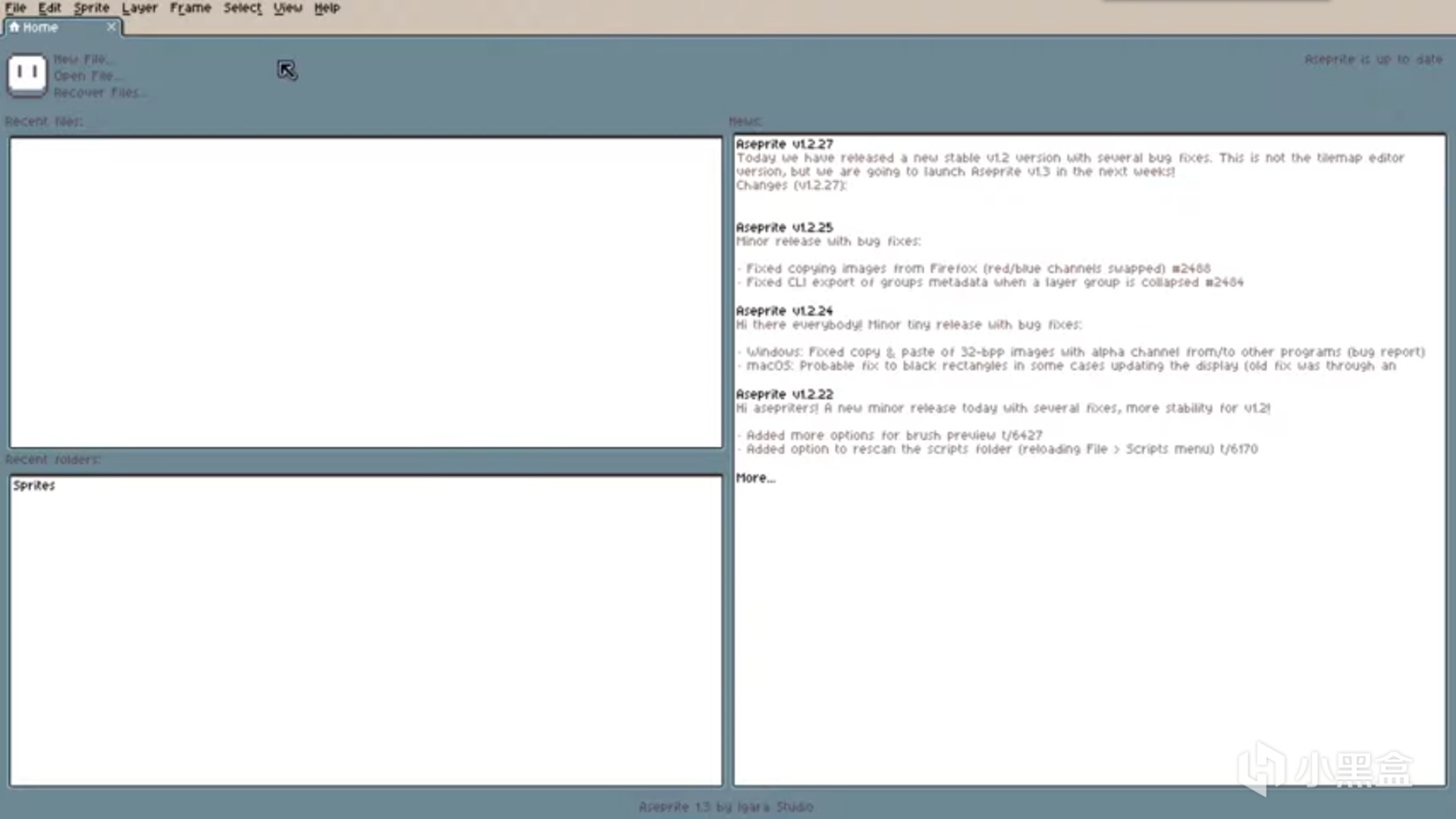Open the Aseprite v1.2.24 news heading
Screen dimensions: 1456x819
click(784, 311)
